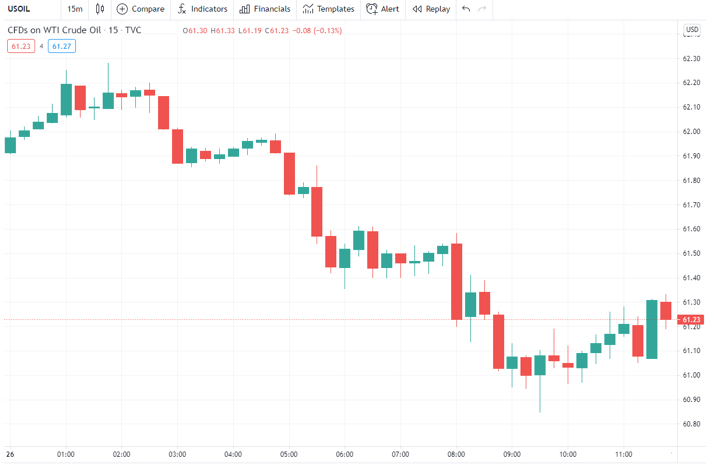Viewport: 714px width, 470px height.
Task: Click the 26 date label on time axis
Action: click(10, 454)
